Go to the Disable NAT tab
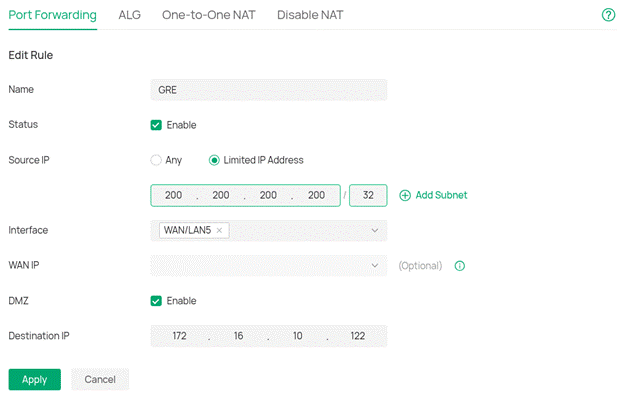The width and height of the screenshot is (624, 402). [x=311, y=15]
